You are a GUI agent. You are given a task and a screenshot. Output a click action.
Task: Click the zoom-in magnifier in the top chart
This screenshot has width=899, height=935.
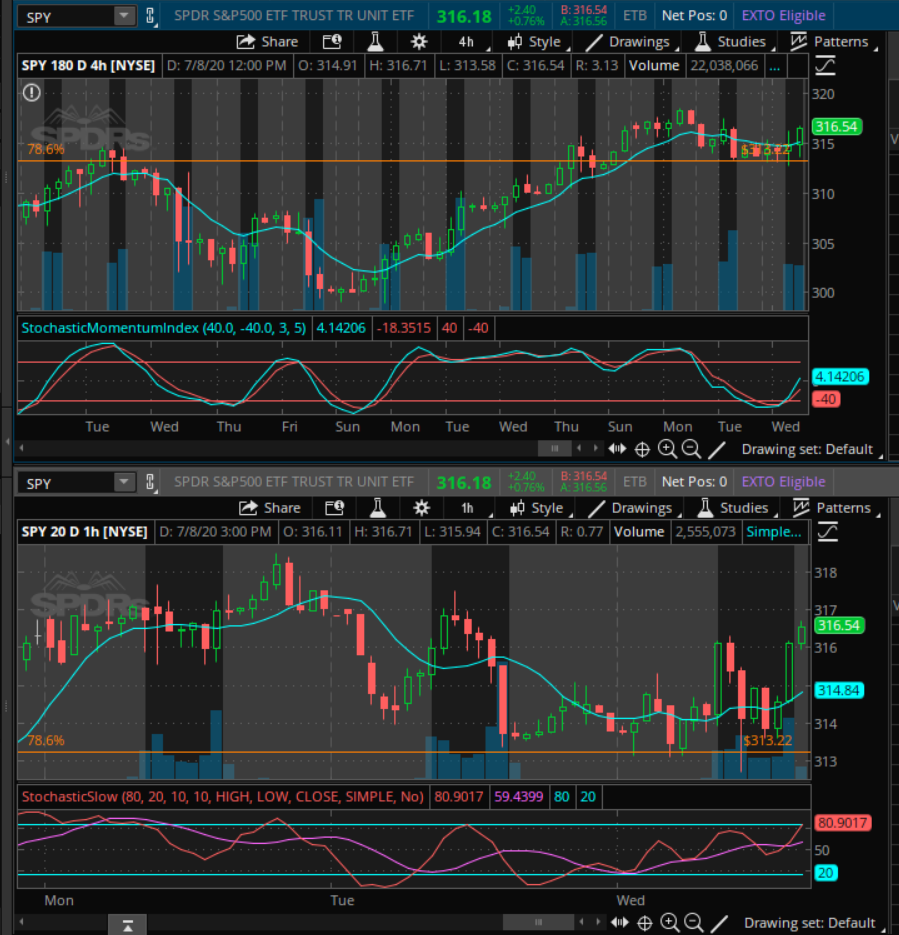tap(667, 449)
